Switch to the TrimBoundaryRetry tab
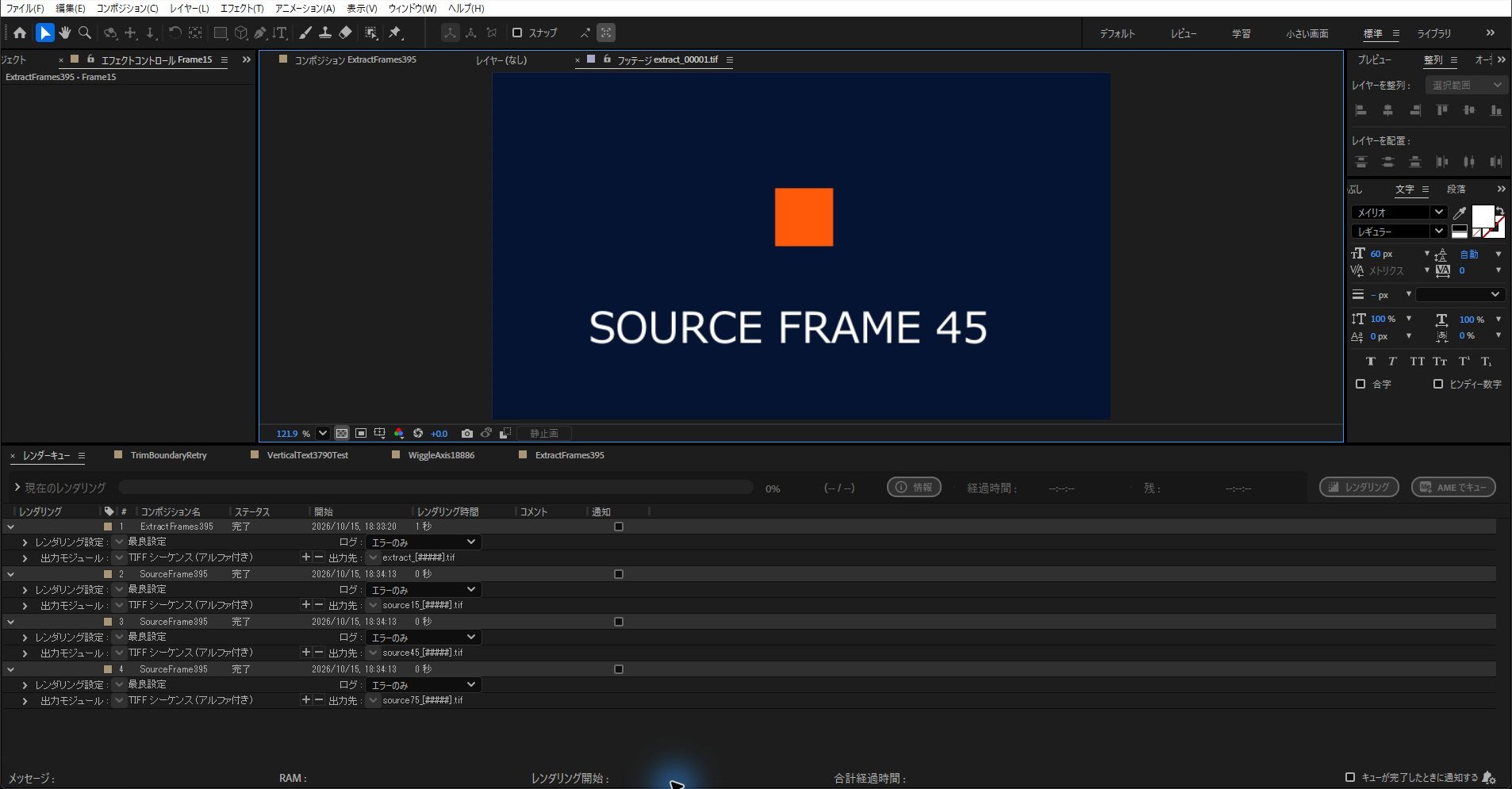The height and width of the screenshot is (789, 1512). 168,455
